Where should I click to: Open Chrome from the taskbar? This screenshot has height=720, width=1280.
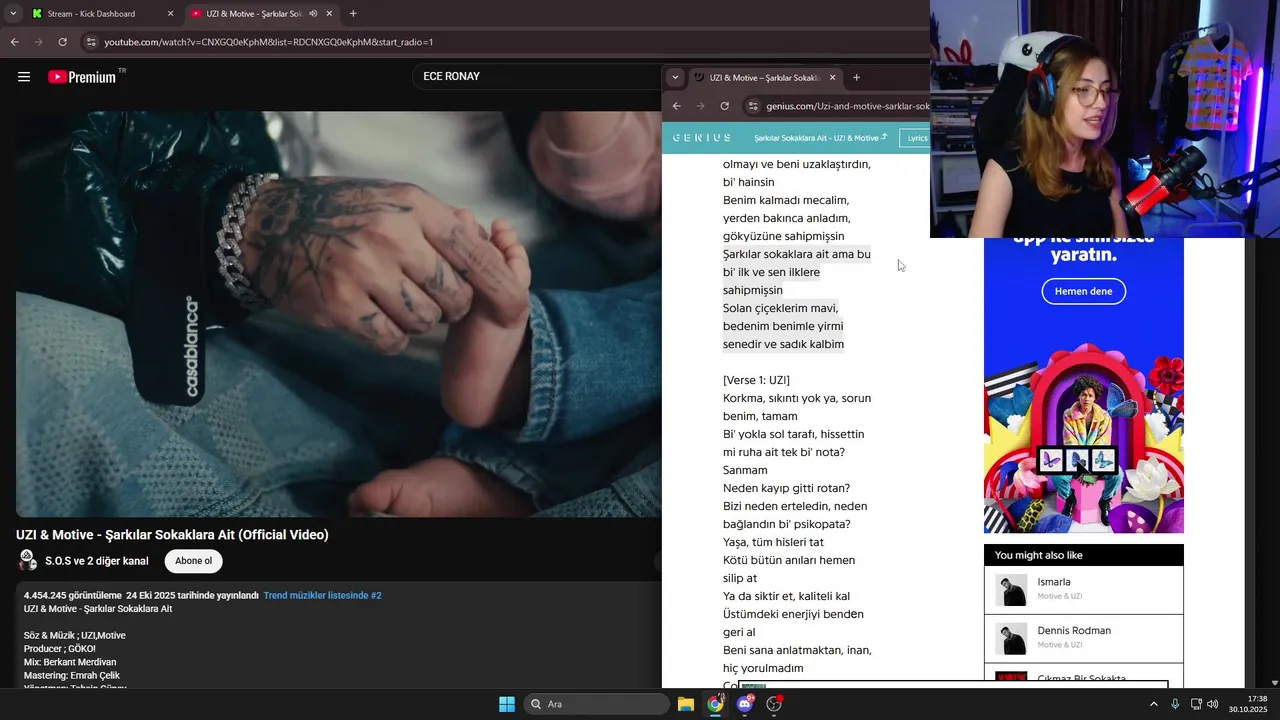click(x=715, y=704)
